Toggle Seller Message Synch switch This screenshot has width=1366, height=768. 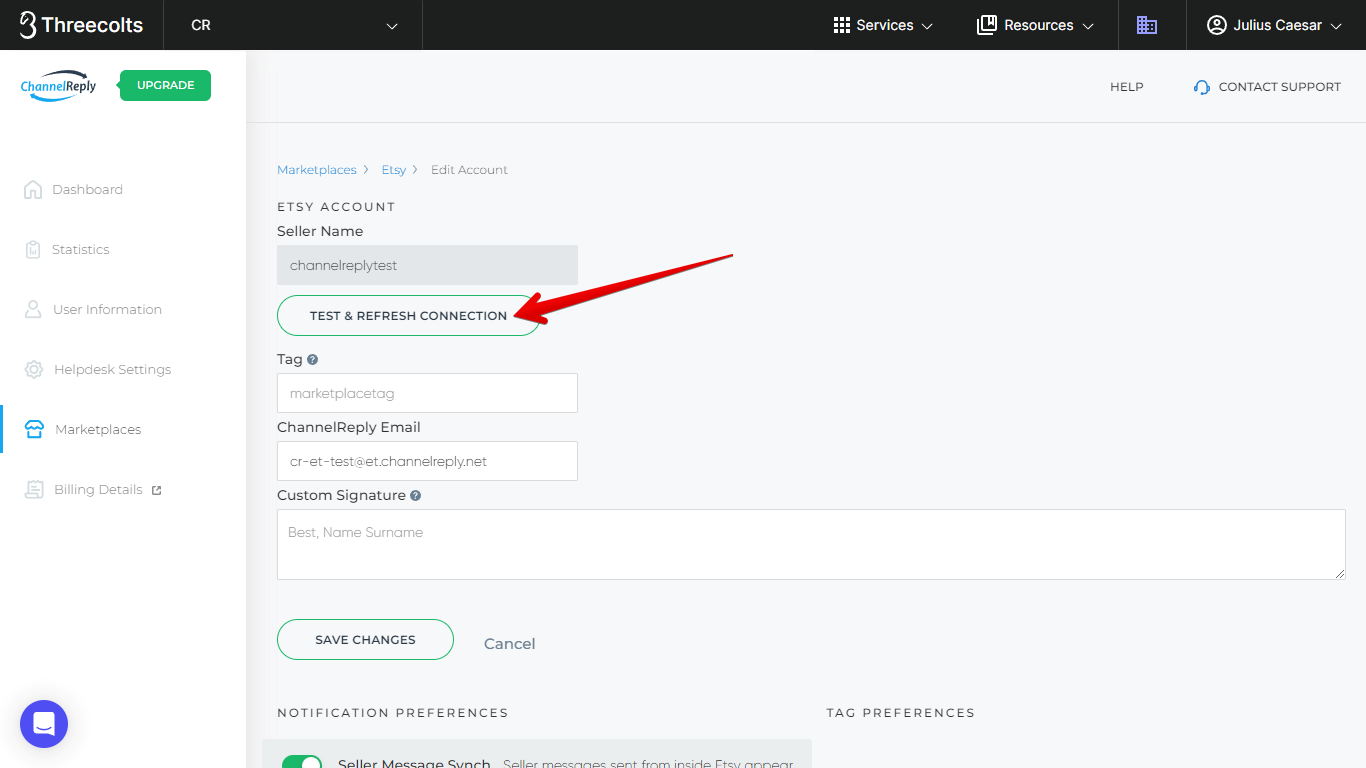pyautogui.click(x=302, y=762)
